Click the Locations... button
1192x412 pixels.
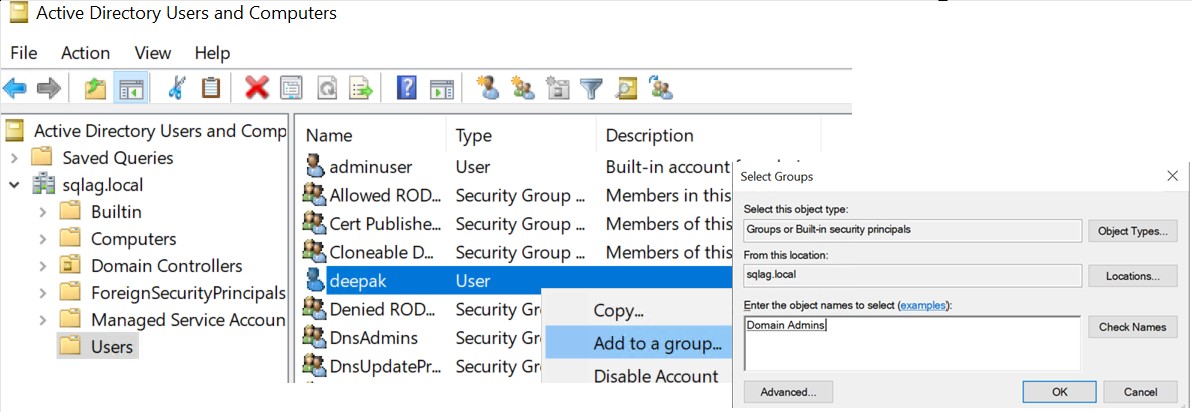coord(1133,276)
